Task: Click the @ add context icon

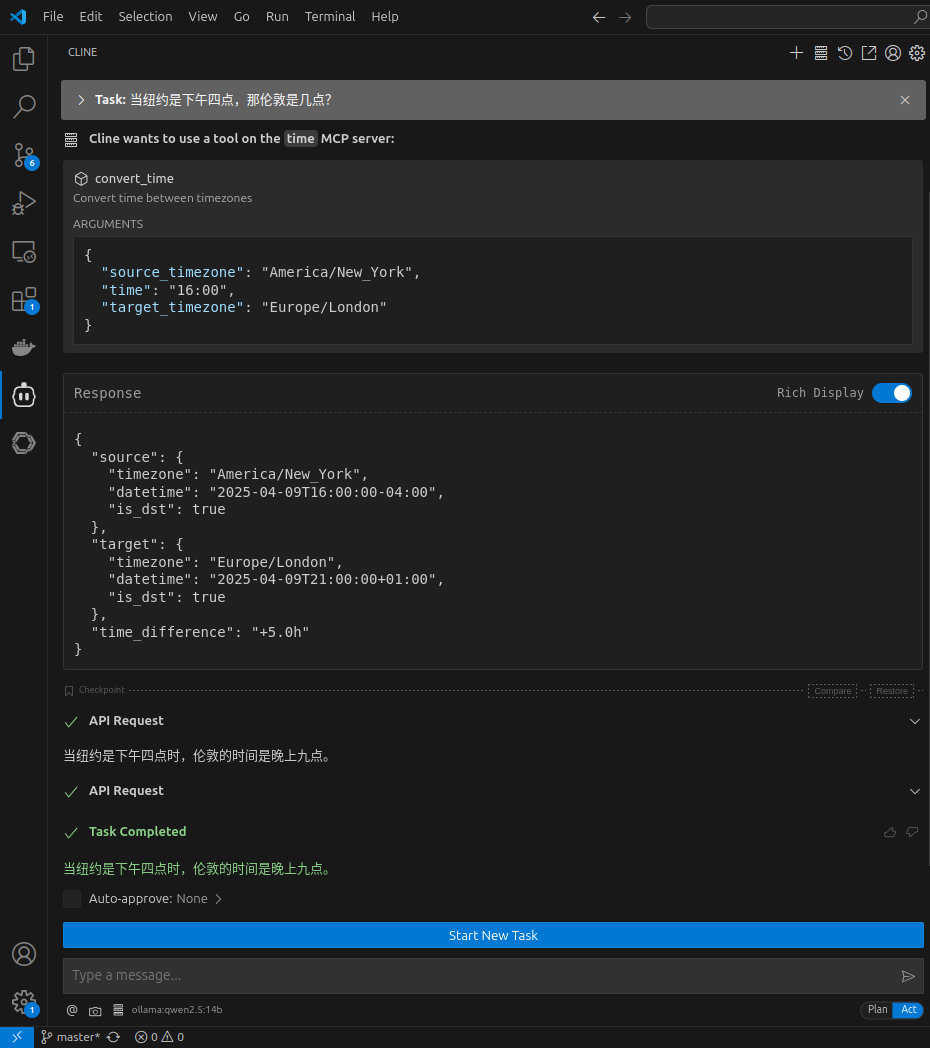Action: (72, 1010)
